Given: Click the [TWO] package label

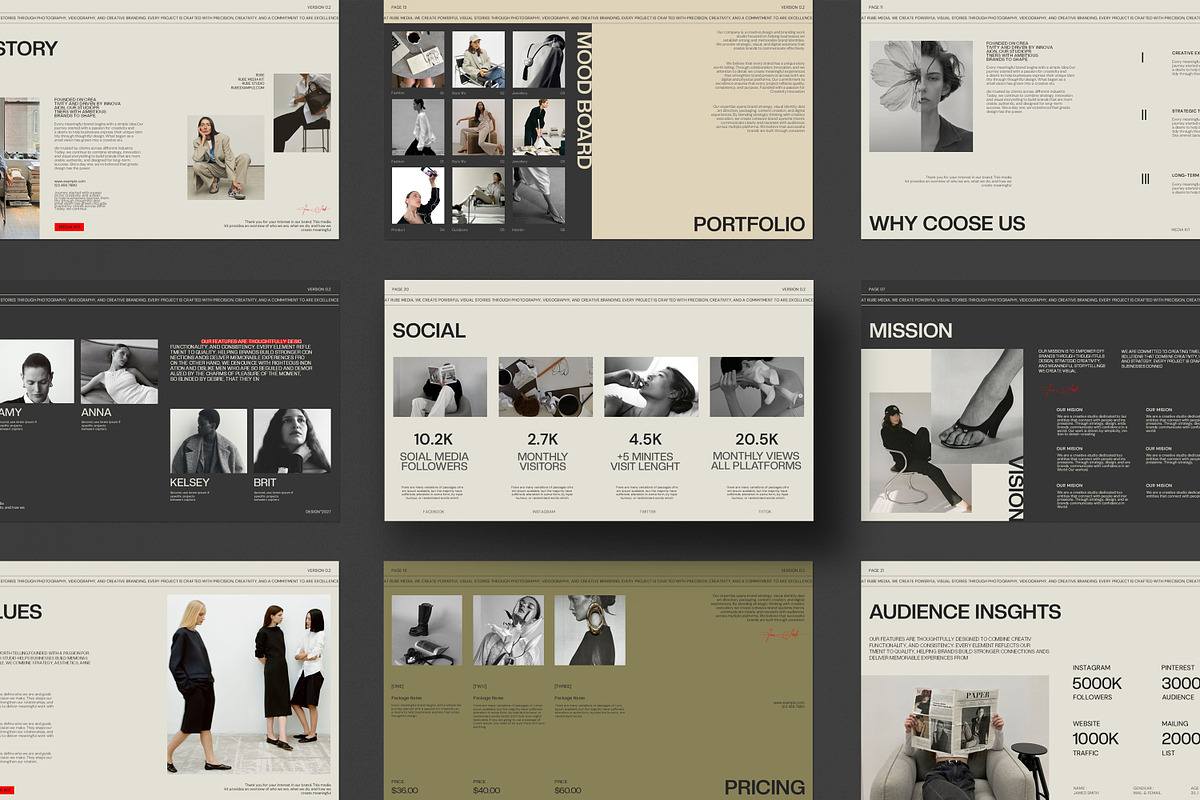Looking at the screenshot, I should click(x=480, y=686).
